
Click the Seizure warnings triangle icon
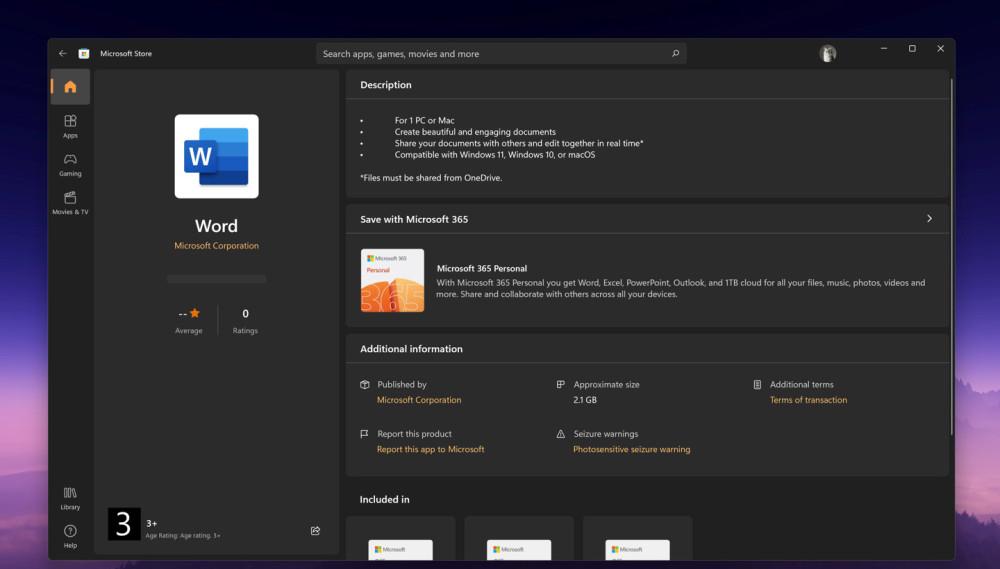[x=561, y=434]
